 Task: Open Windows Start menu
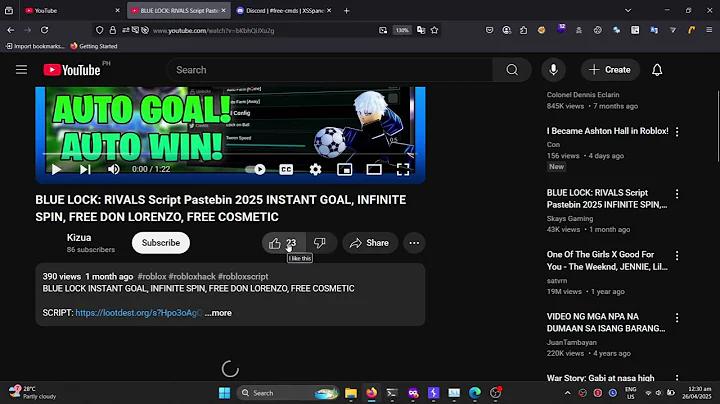[x=224, y=393]
